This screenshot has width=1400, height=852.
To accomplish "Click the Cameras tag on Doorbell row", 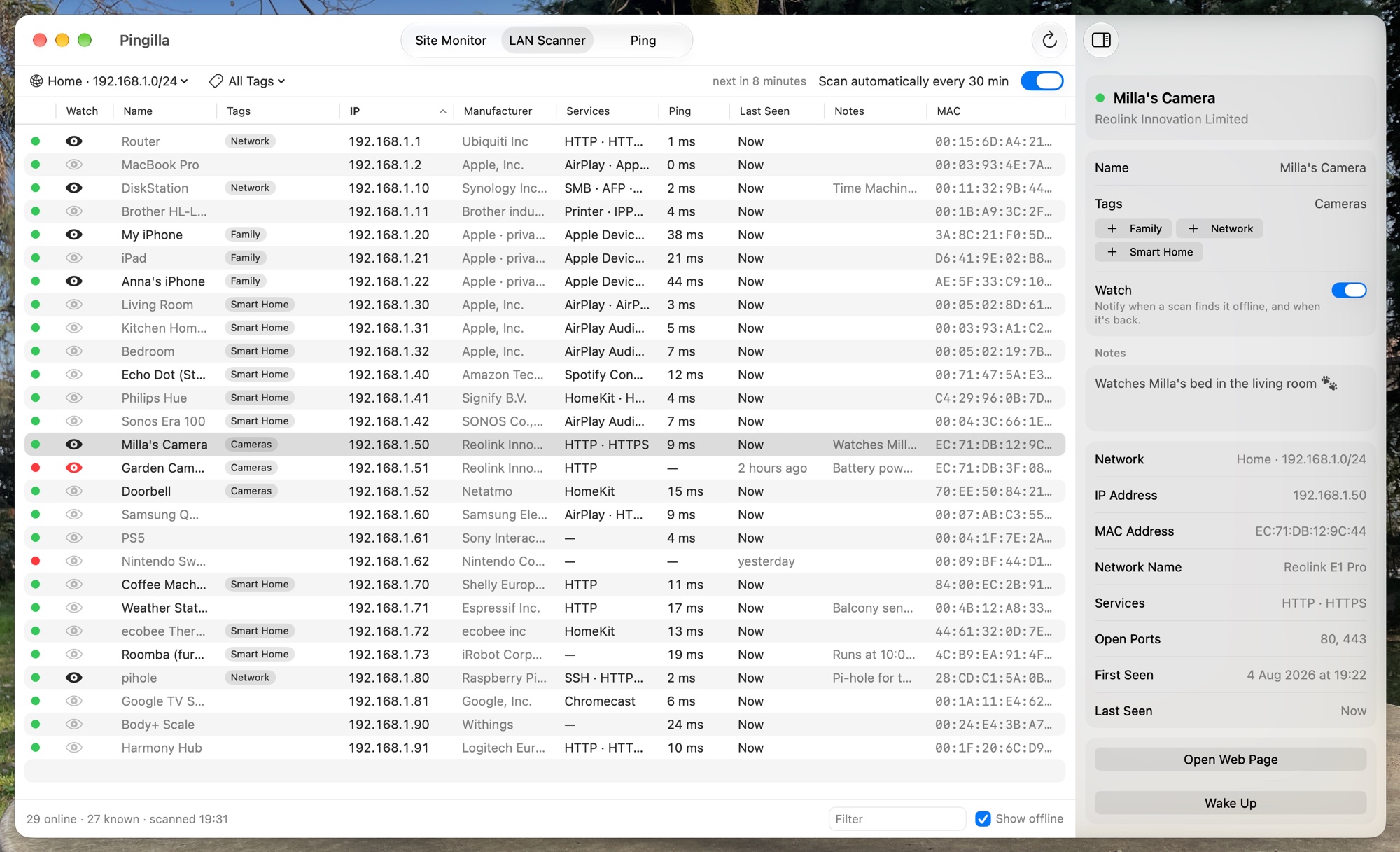I will tap(251, 491).
